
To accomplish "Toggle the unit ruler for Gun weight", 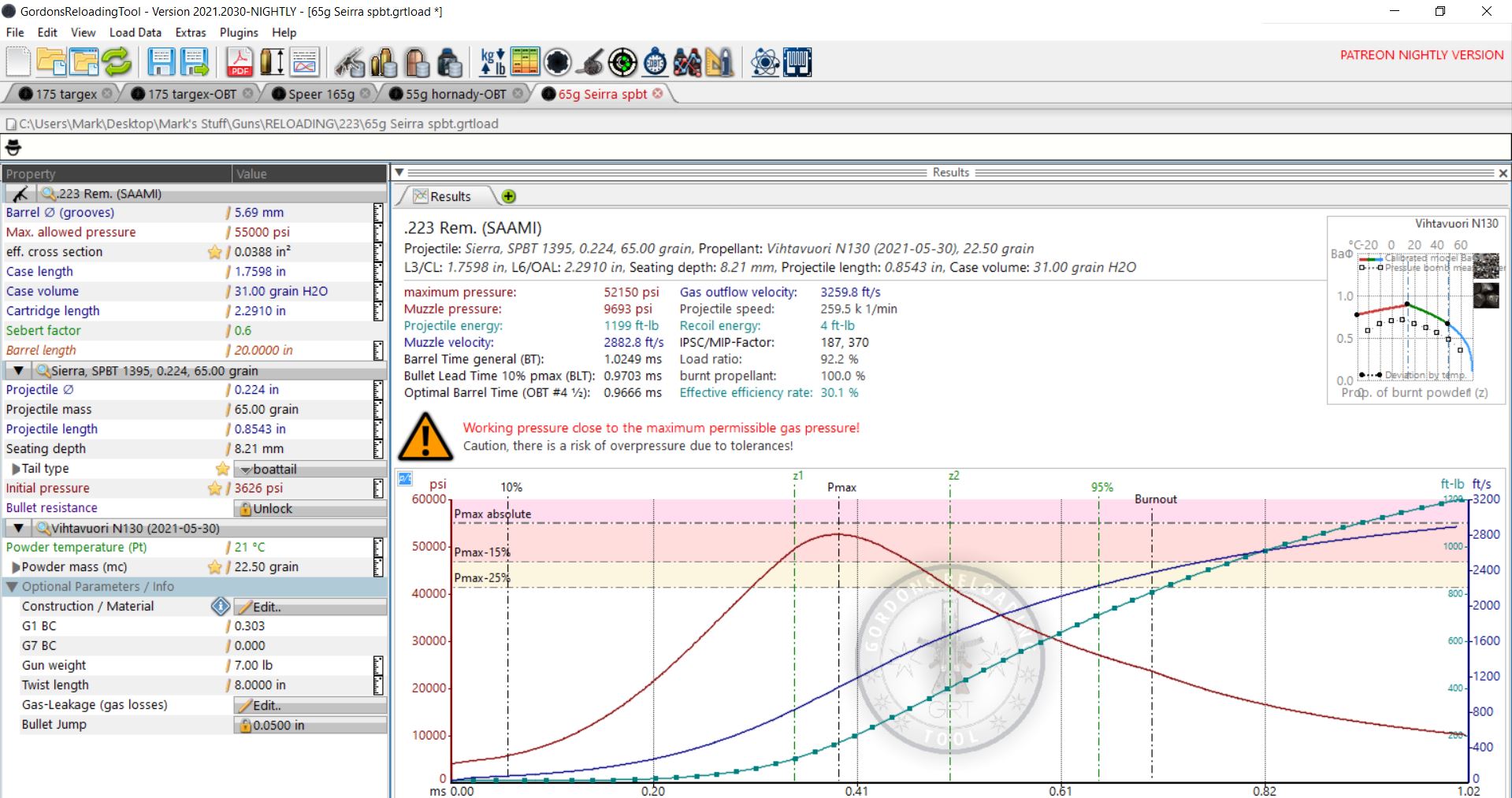I will pos(378,666).
